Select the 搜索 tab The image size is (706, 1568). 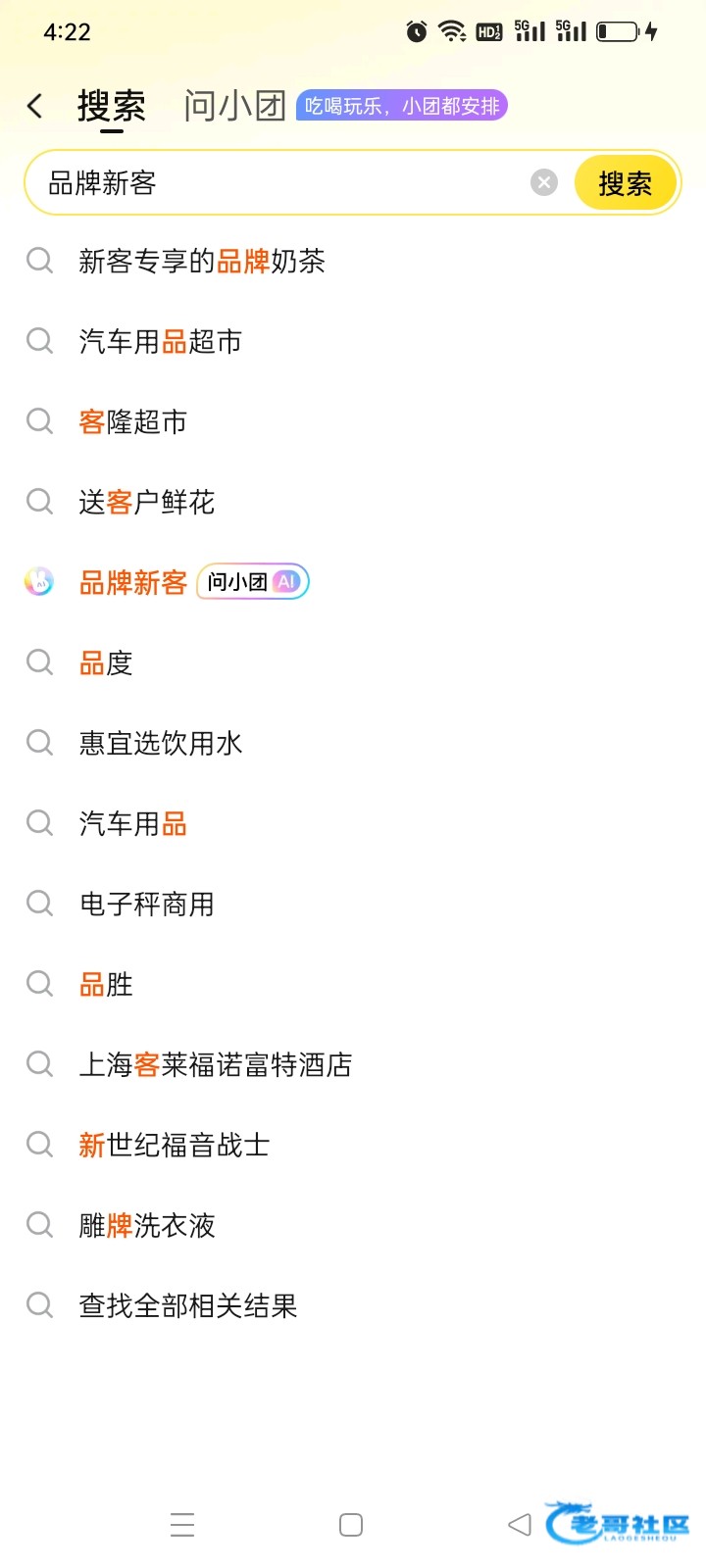pos(111,106)
